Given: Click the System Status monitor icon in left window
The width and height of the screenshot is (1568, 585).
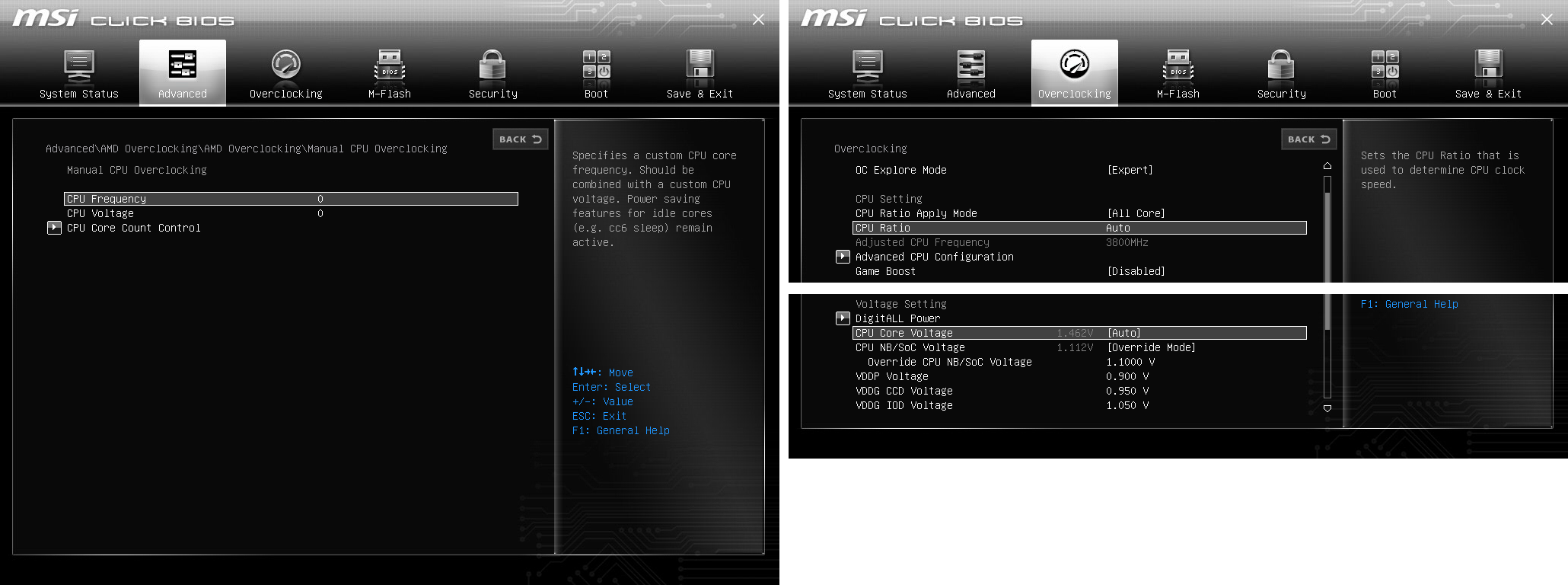Looking at the screenshot, I should tap(79, 66).
